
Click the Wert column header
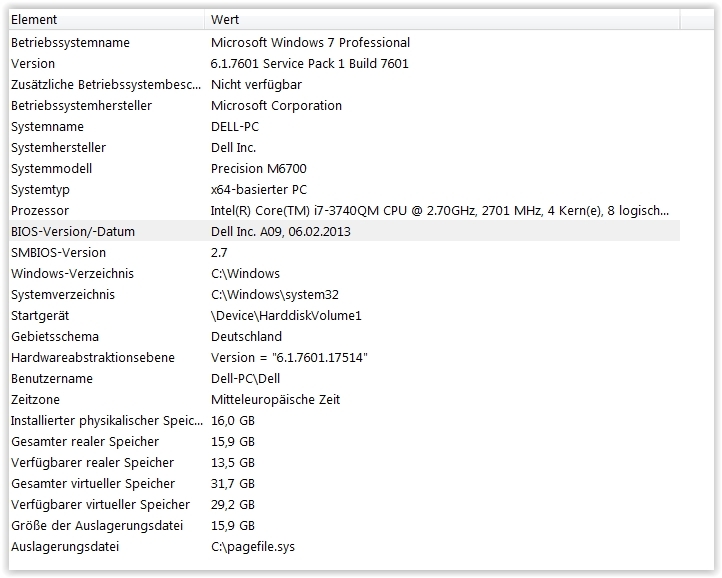(442, 20)
